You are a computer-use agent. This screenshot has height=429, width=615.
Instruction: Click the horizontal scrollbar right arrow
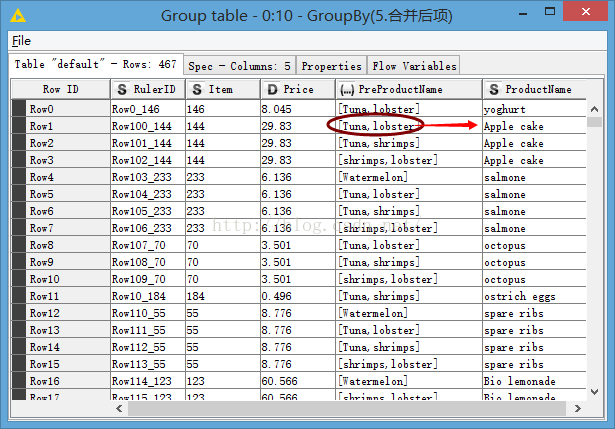tap(577, 409)
